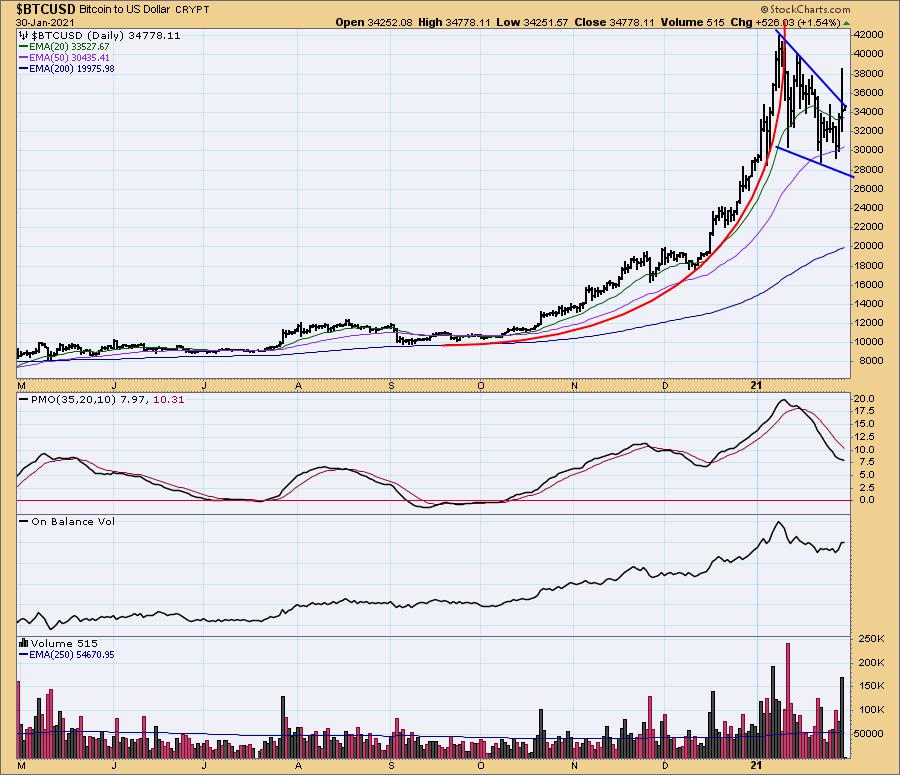
Task: Click the EMA(20) 33527.67 legend entry
Action: pyautogui.click(x=69, y=46)
